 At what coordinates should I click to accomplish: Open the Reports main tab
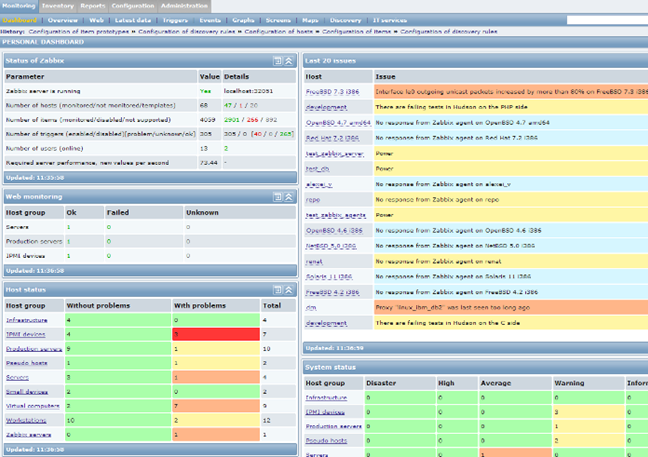93,6
